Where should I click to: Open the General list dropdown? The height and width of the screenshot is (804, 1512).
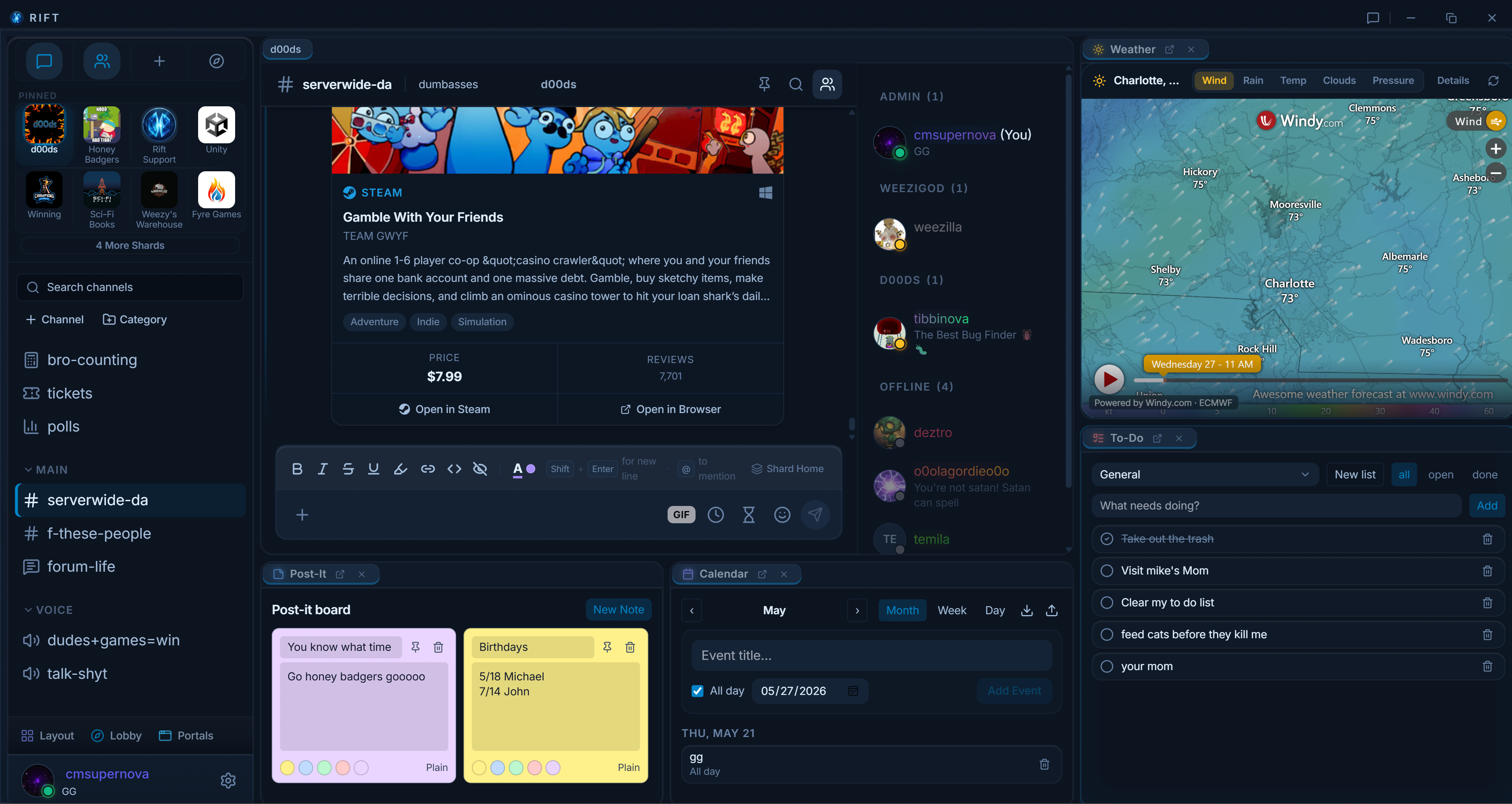pos(1204,474)
